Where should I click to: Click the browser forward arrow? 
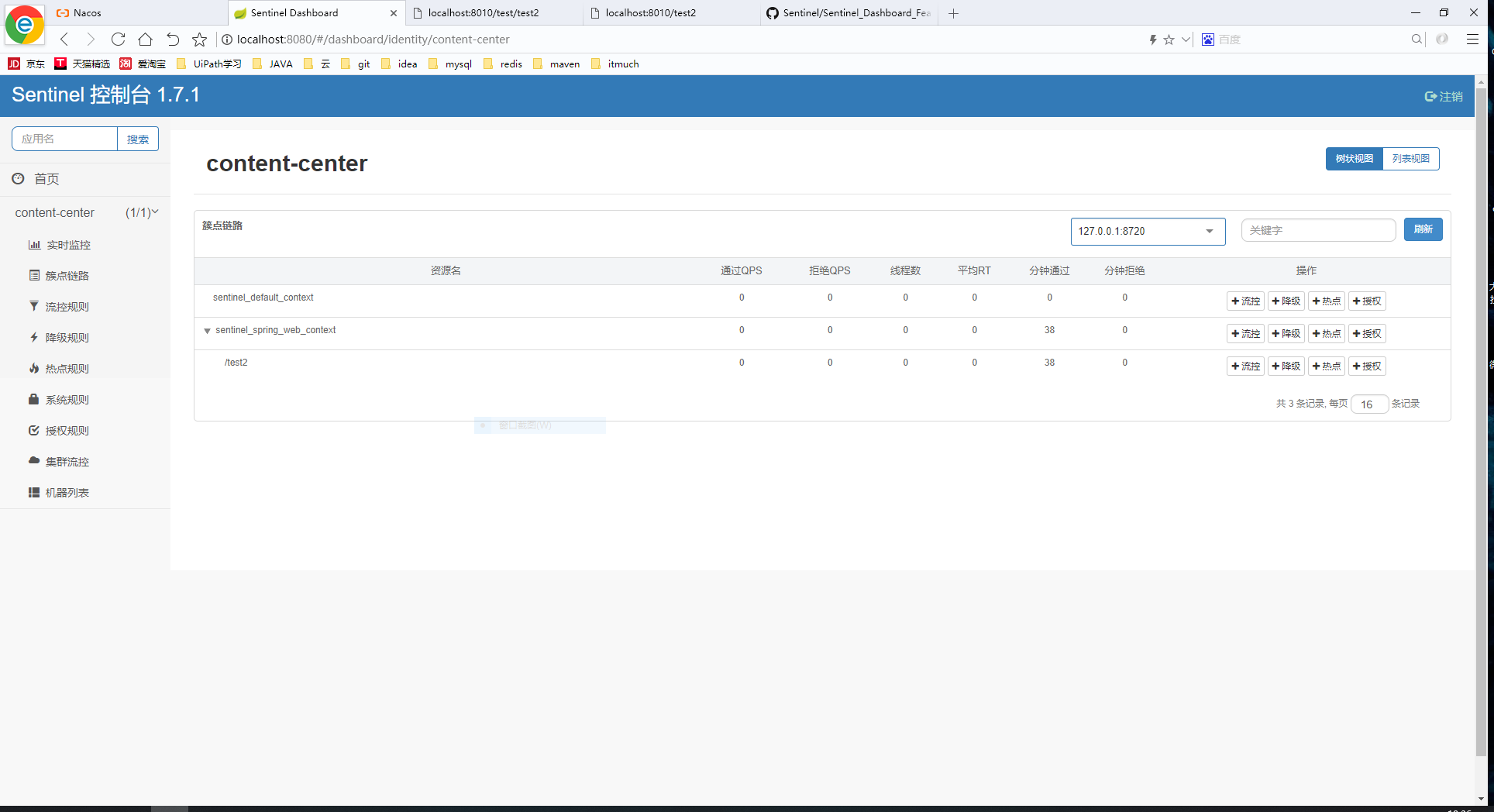(91, 40)
